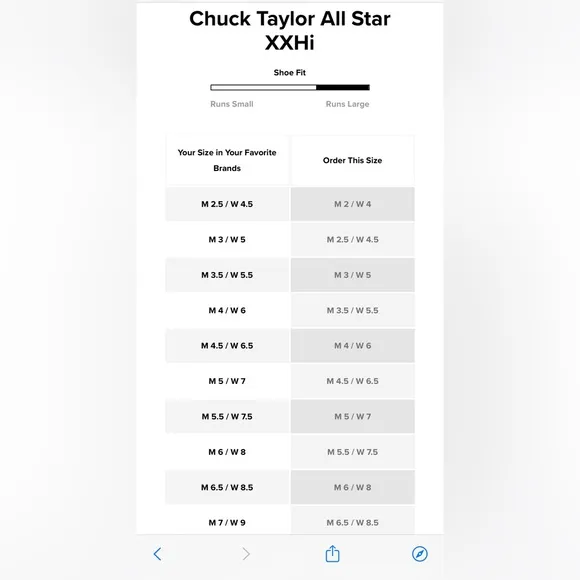Screen dimensions: 580x580
Task: Select row M 7 / W 9
Action: click(227, 521)
